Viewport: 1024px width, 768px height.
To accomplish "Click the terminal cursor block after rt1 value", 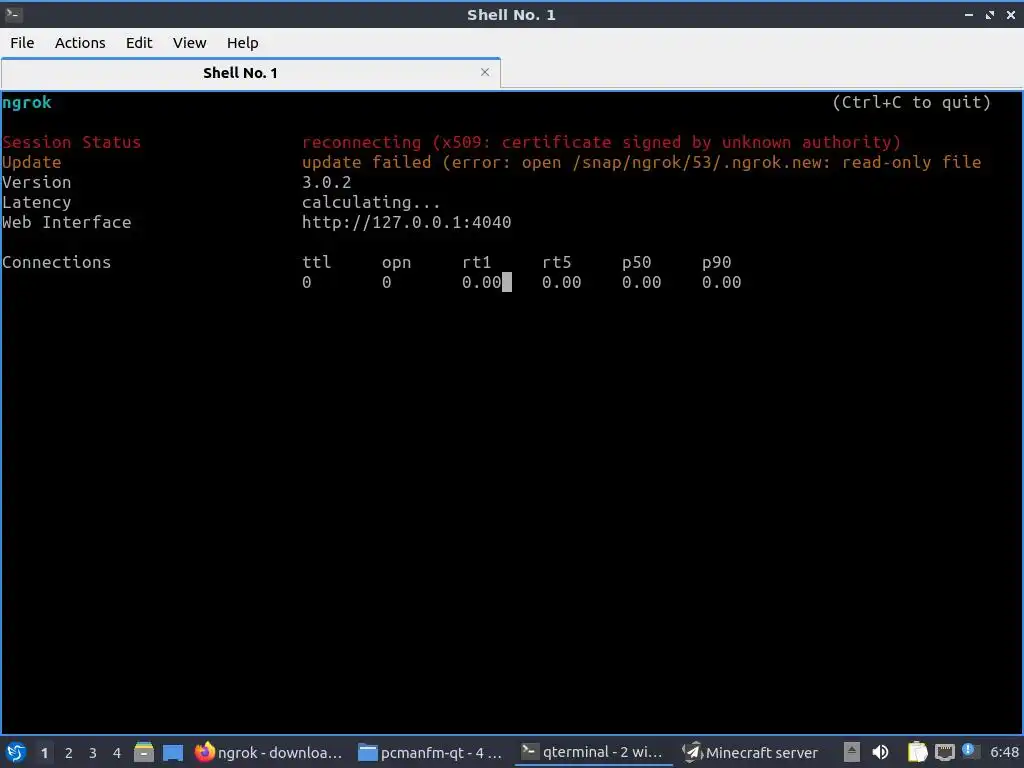I will [507, 282].
